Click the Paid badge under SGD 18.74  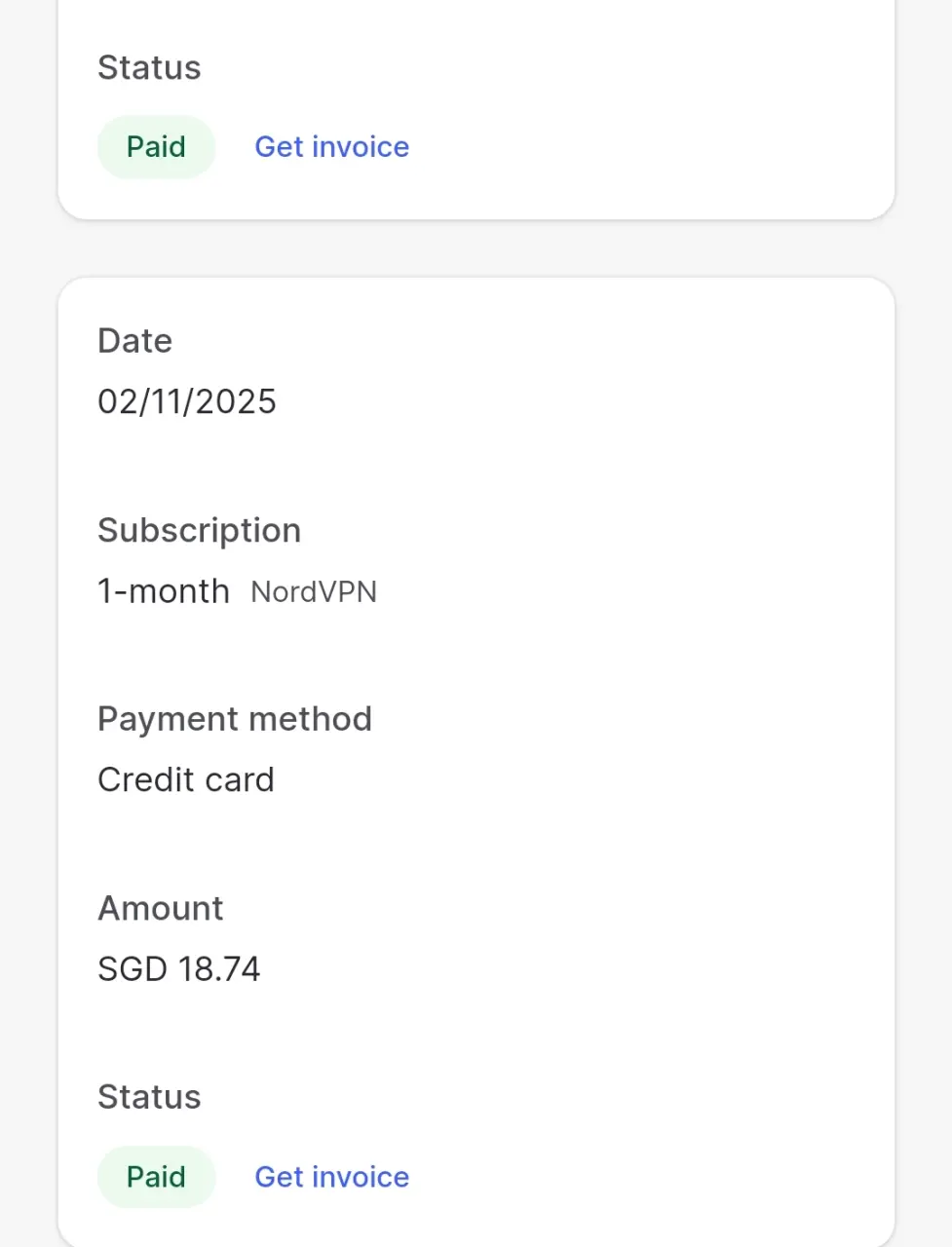[156, 1177]
